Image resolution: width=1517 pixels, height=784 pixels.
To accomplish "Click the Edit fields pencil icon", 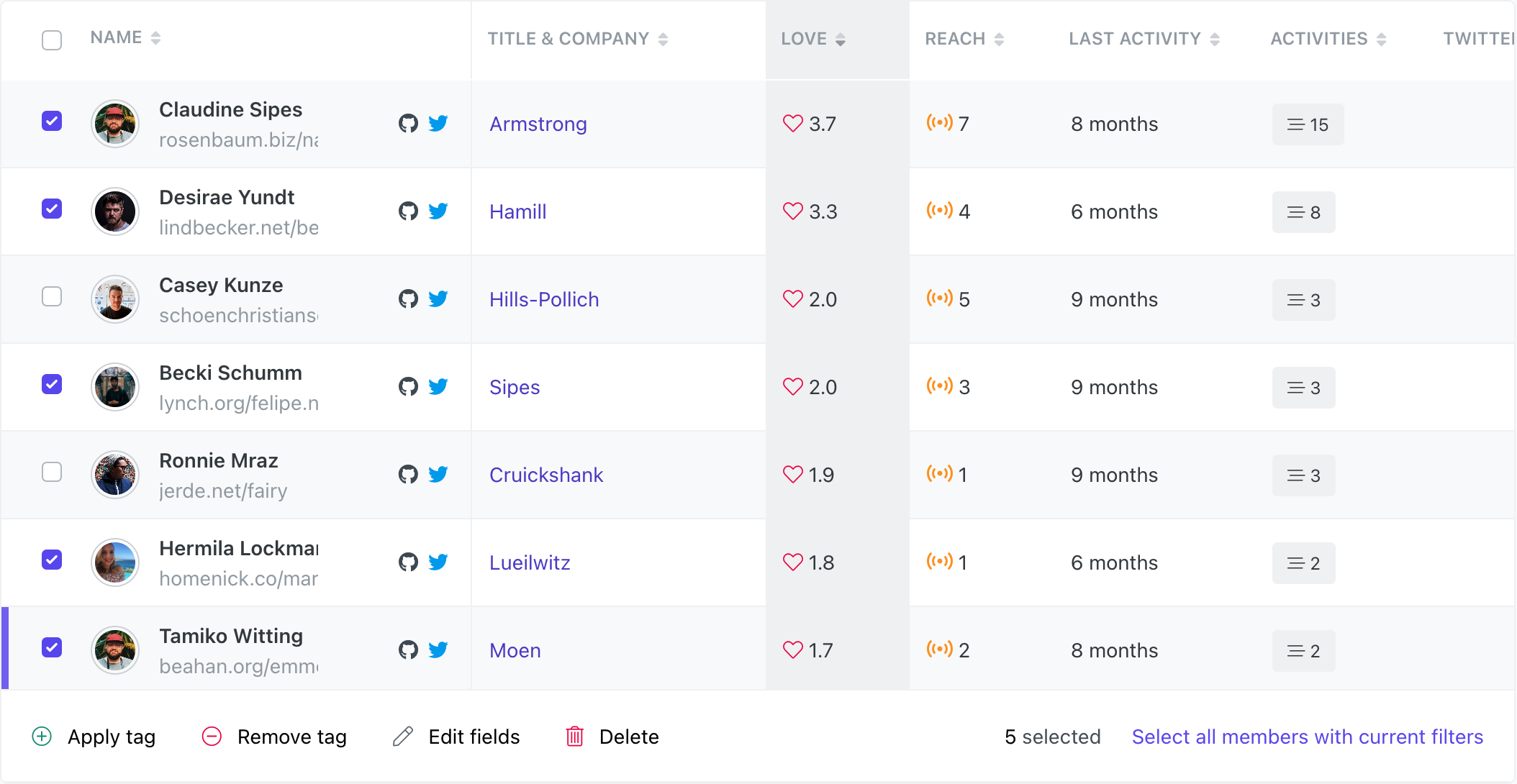I will coord(403,737).
